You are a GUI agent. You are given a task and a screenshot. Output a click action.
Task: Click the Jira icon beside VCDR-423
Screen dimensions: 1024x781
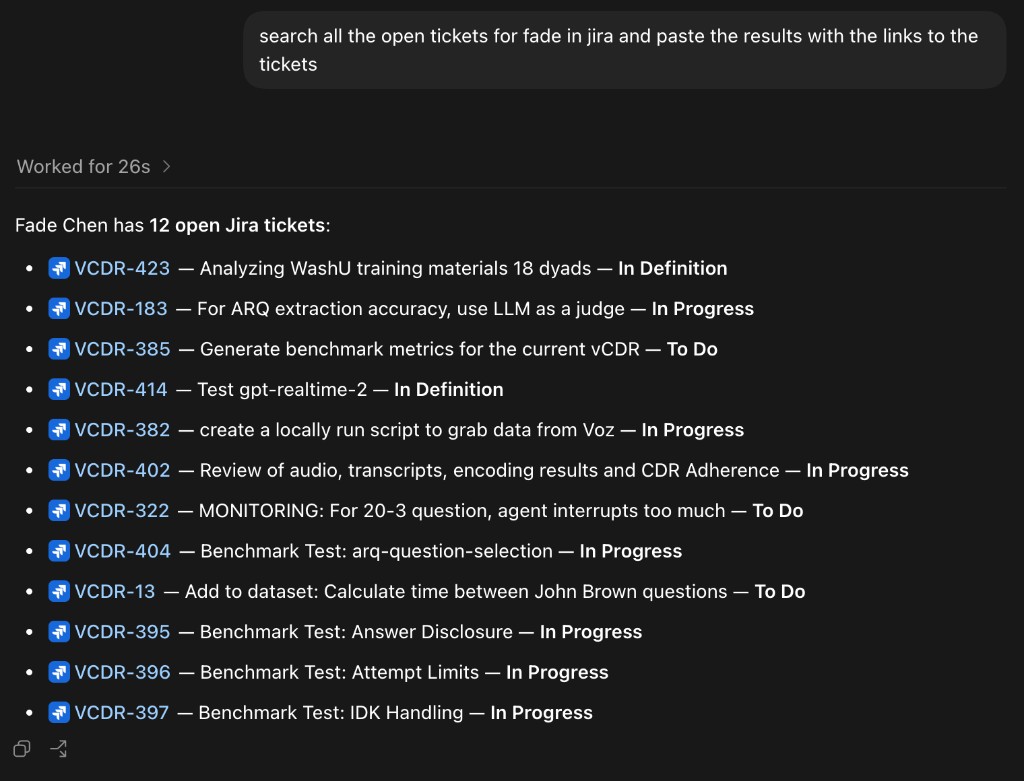click(x=59, y=268)
